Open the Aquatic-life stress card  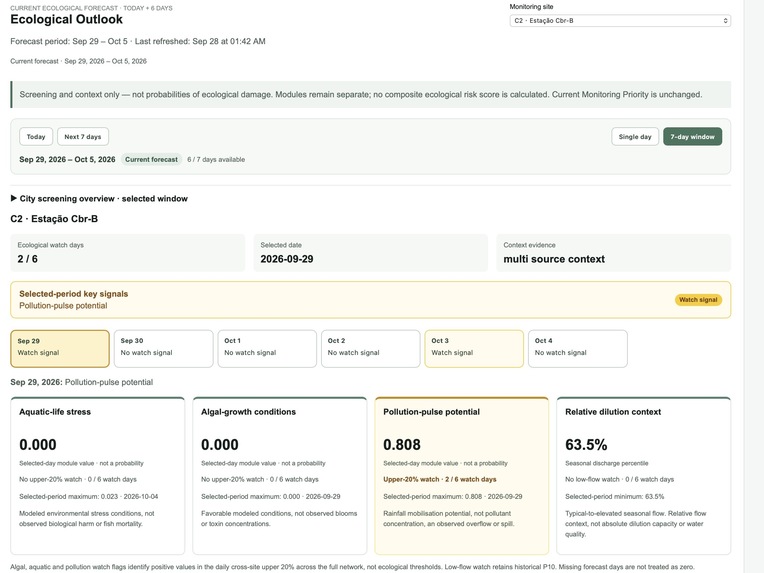point(97,476)
